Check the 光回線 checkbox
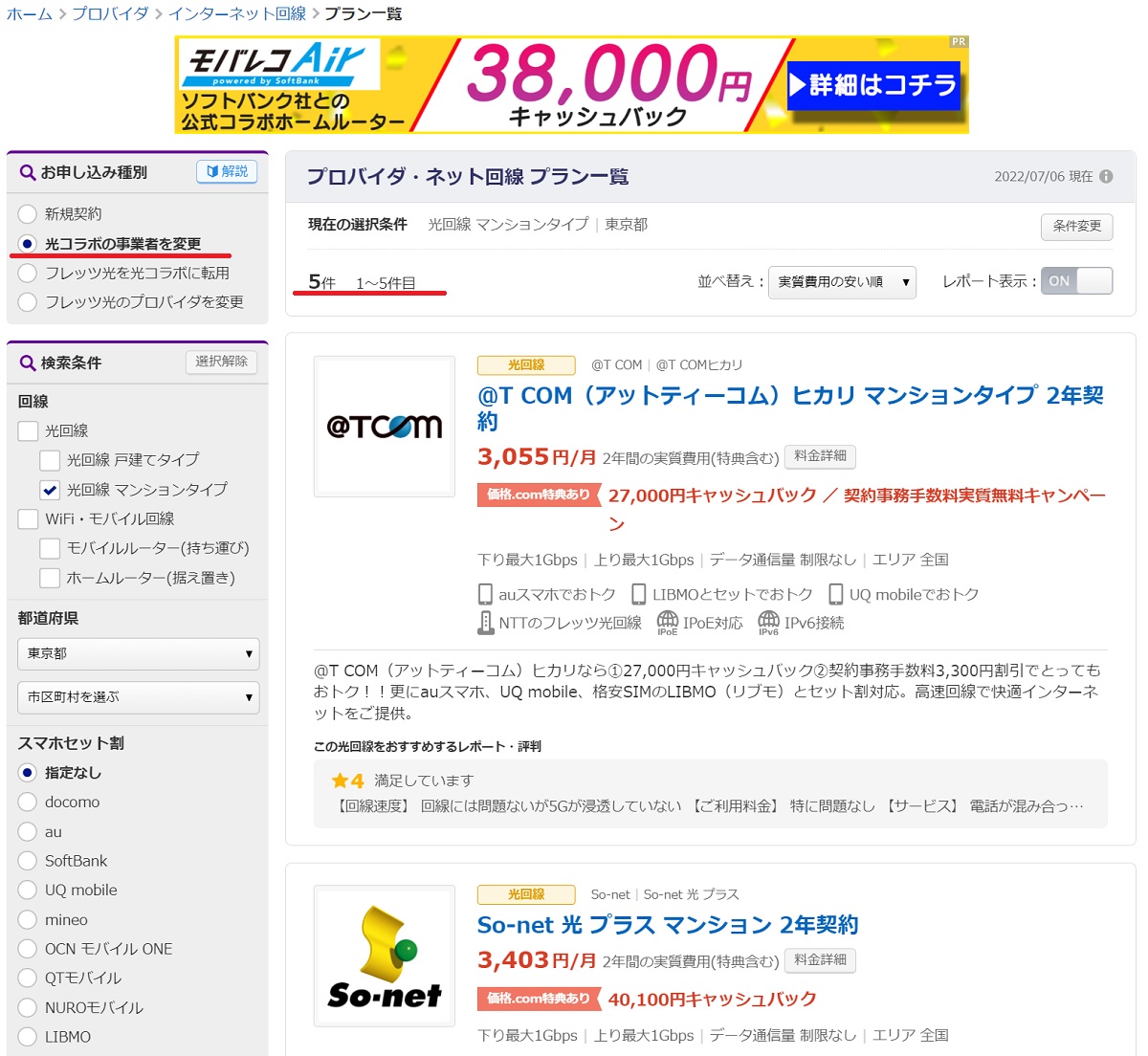 coord(28,430)
